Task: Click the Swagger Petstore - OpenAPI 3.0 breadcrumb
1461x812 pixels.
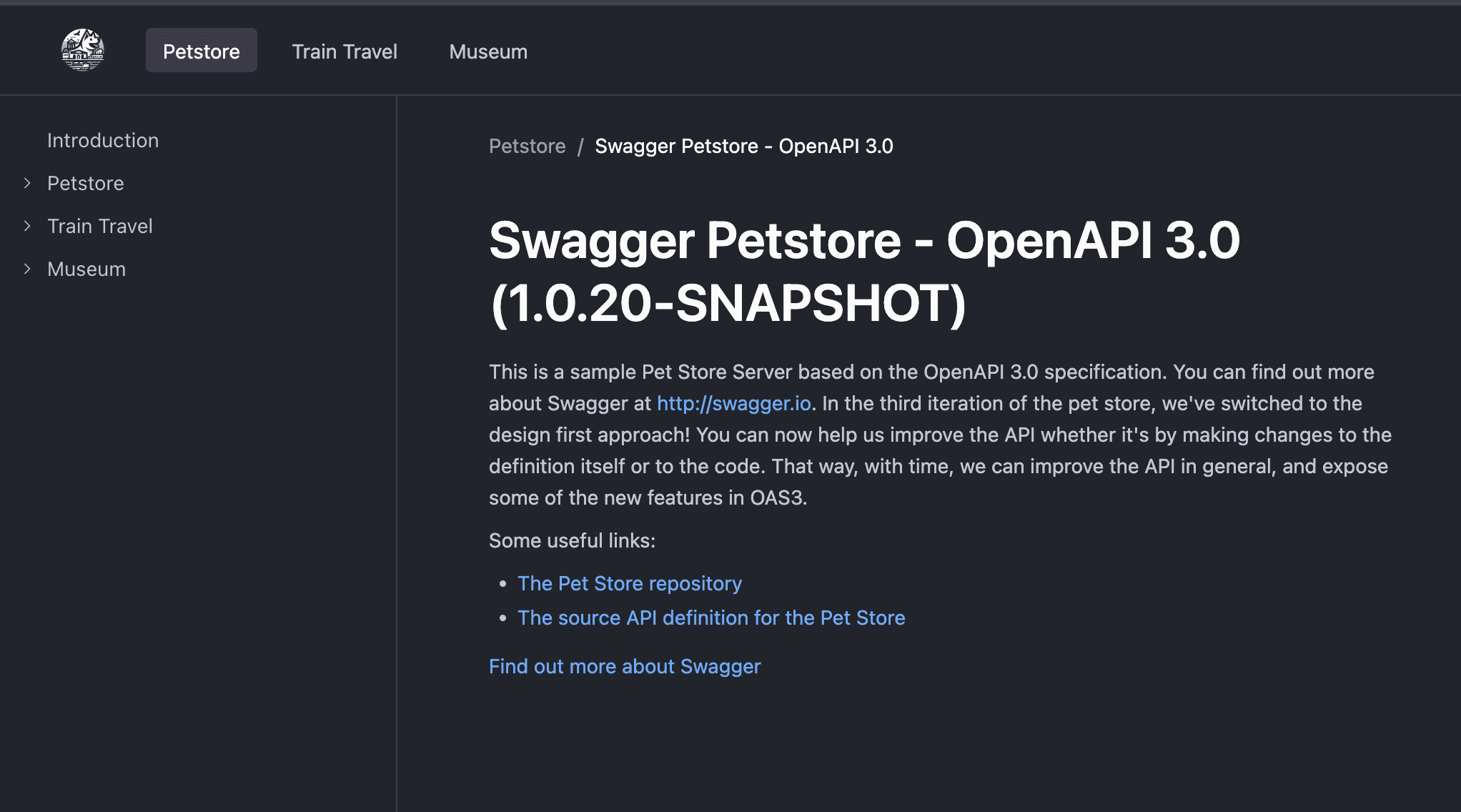Action: 744,146
